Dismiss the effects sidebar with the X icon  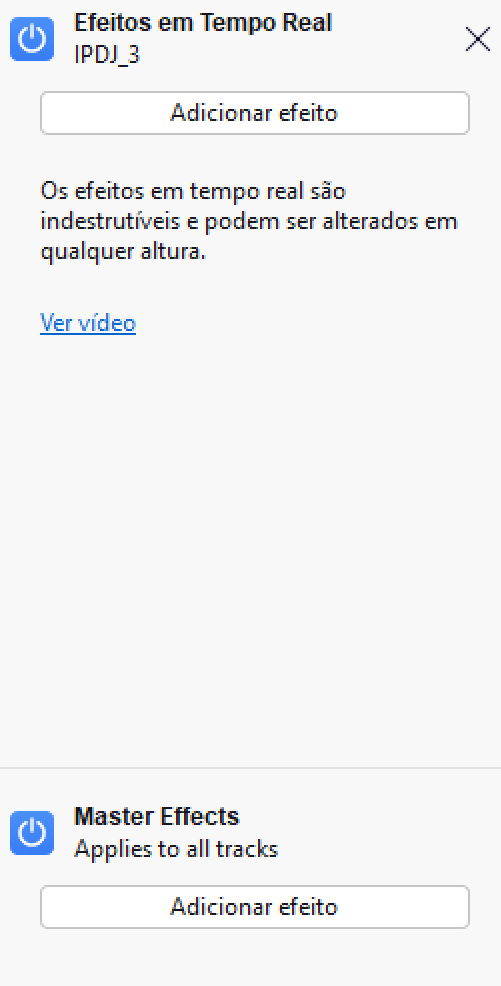point(477,39)
